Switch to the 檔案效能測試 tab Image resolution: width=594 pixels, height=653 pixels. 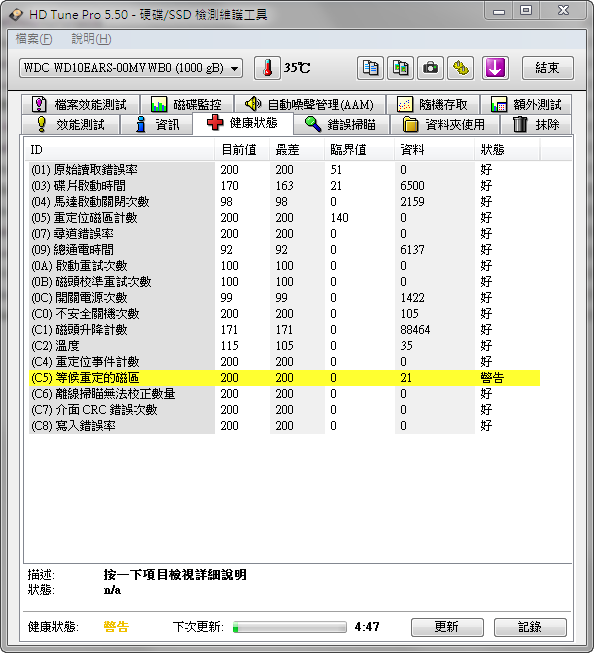point(80,104)
